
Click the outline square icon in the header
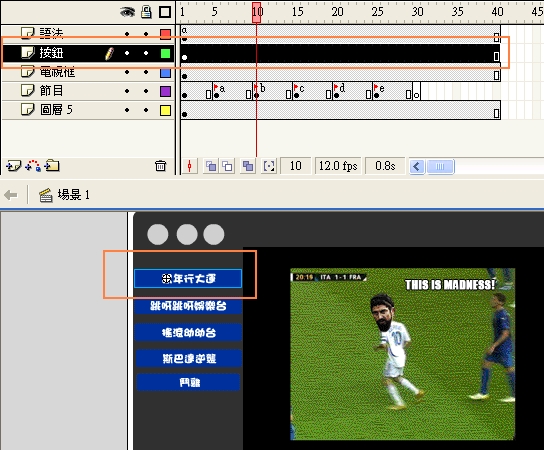165,12
